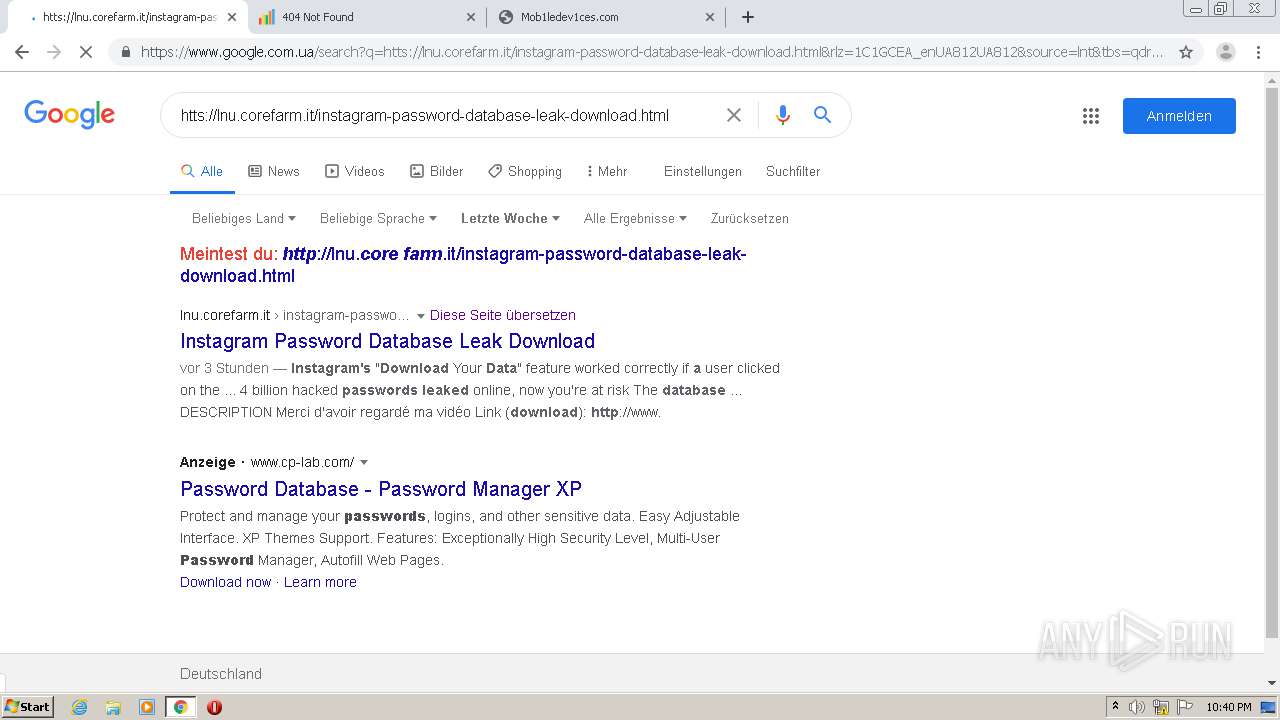The width and height of the screenshot is (1280, 720).
Task: Open the media player taskbar icon
Action: pos(147,707)
